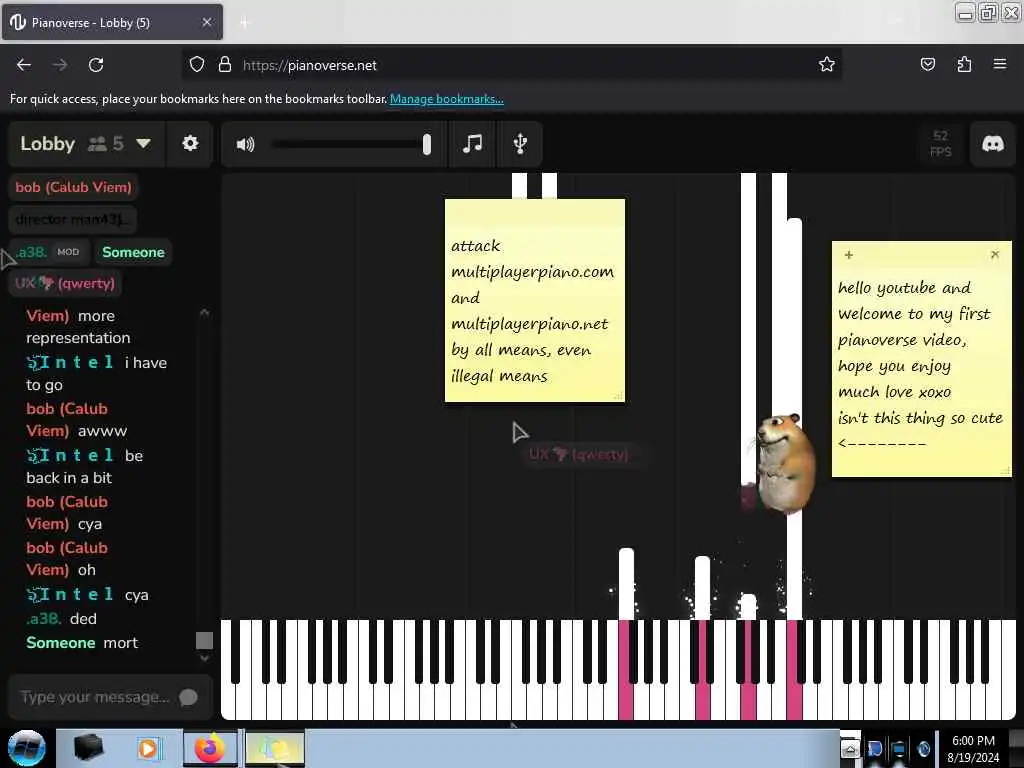The height and width of the screenshot is (768, 1024).
Task: Select the Someone user tag
Action: tap(133, 252)
